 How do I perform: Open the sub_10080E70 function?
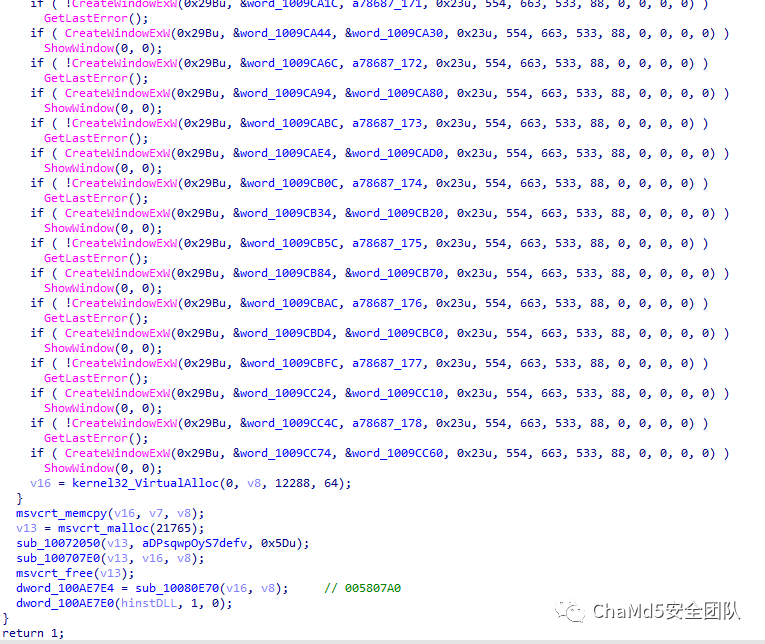click(177, 588)
